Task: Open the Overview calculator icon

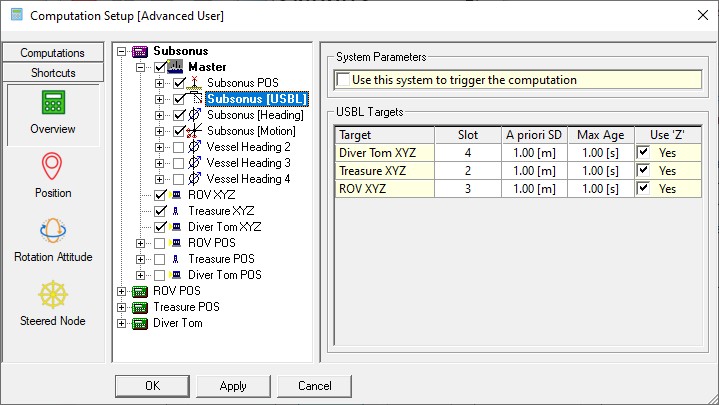Action: pos(53,102)
